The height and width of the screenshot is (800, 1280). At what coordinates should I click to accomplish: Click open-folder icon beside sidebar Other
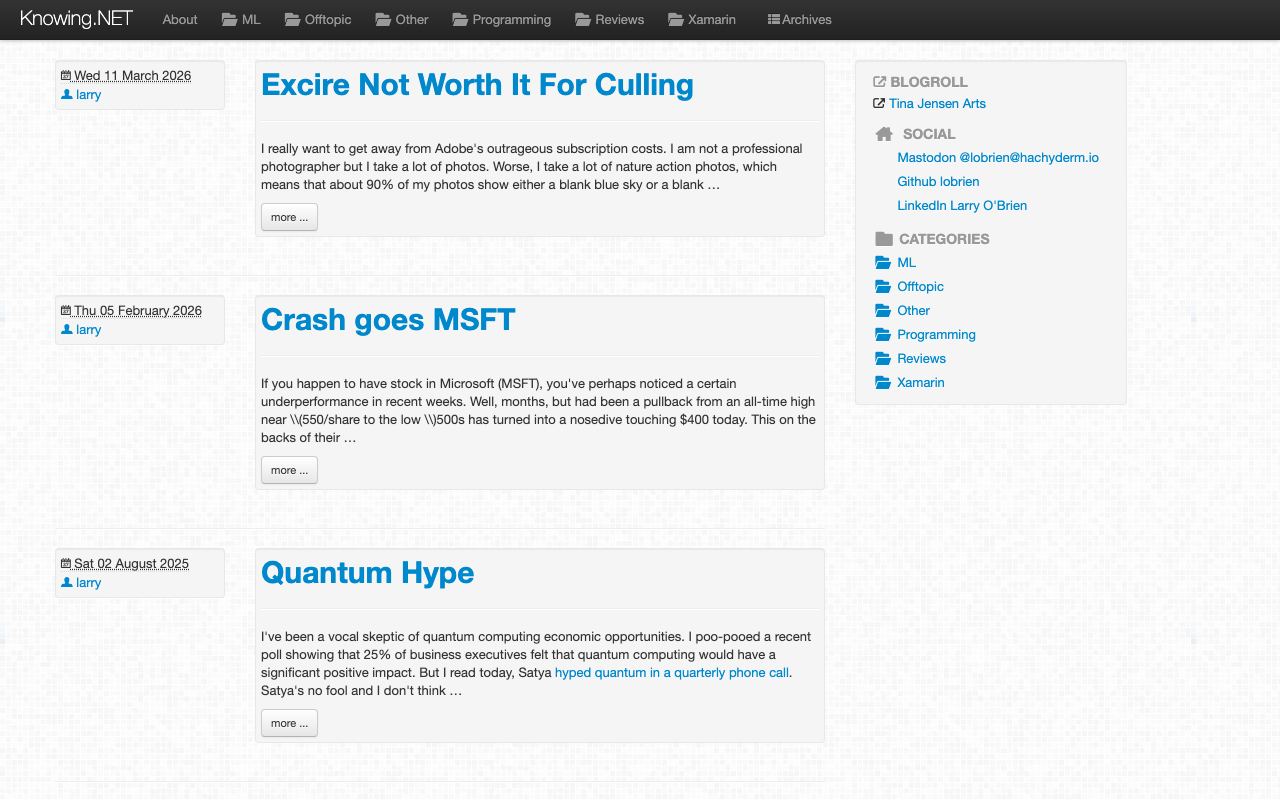tap(883, 310)
